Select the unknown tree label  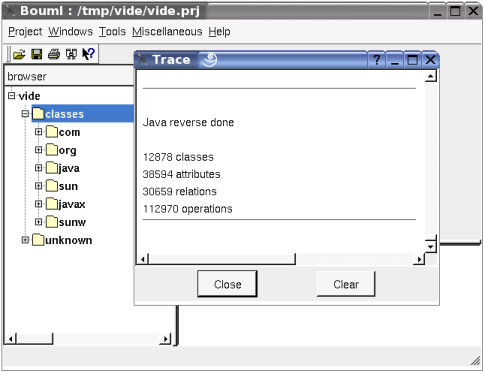(68, 240)
